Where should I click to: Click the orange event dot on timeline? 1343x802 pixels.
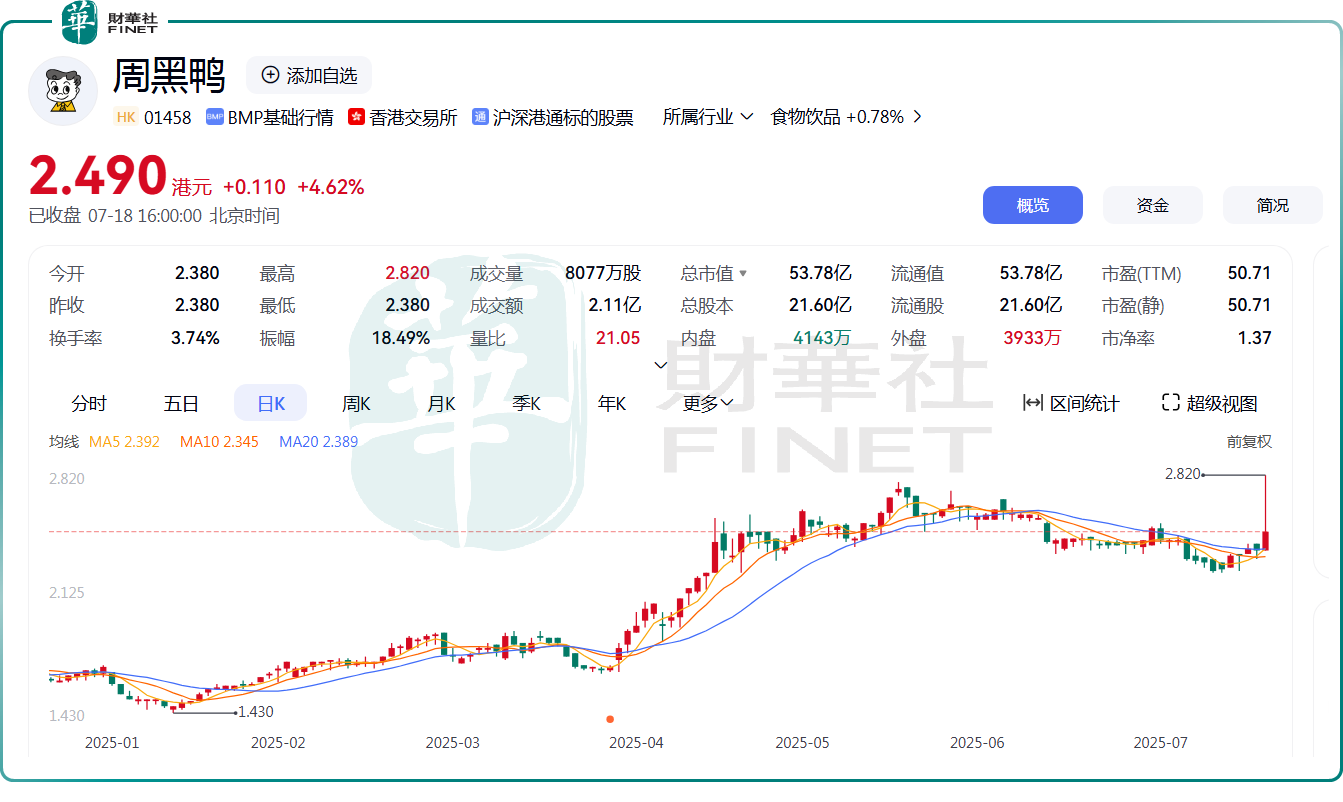tap(610, 718)
